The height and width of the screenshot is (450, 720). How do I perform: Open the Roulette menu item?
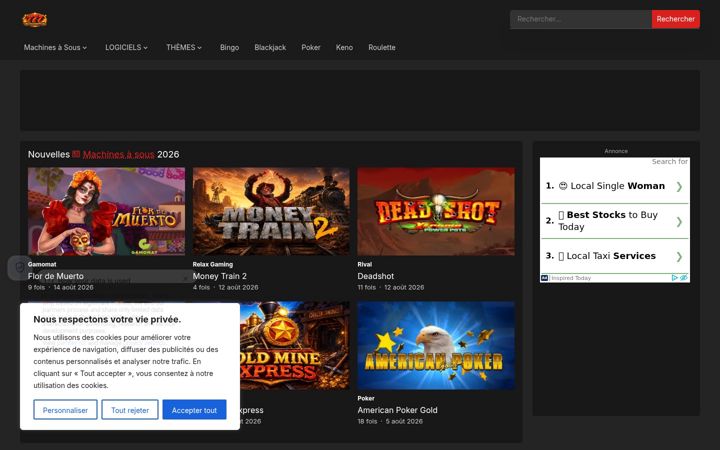point(382,47)
